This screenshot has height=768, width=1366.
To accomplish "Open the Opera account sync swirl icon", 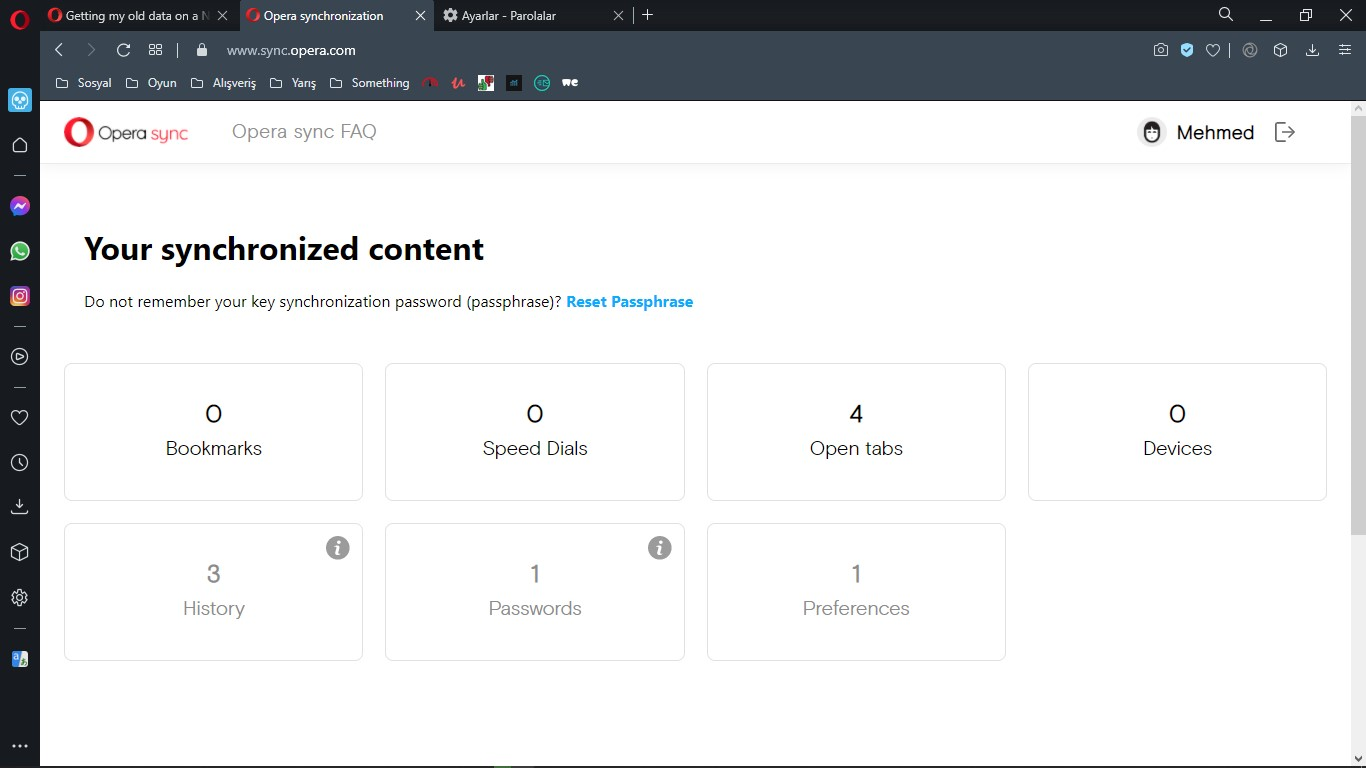I will [x=1250, y=50].
